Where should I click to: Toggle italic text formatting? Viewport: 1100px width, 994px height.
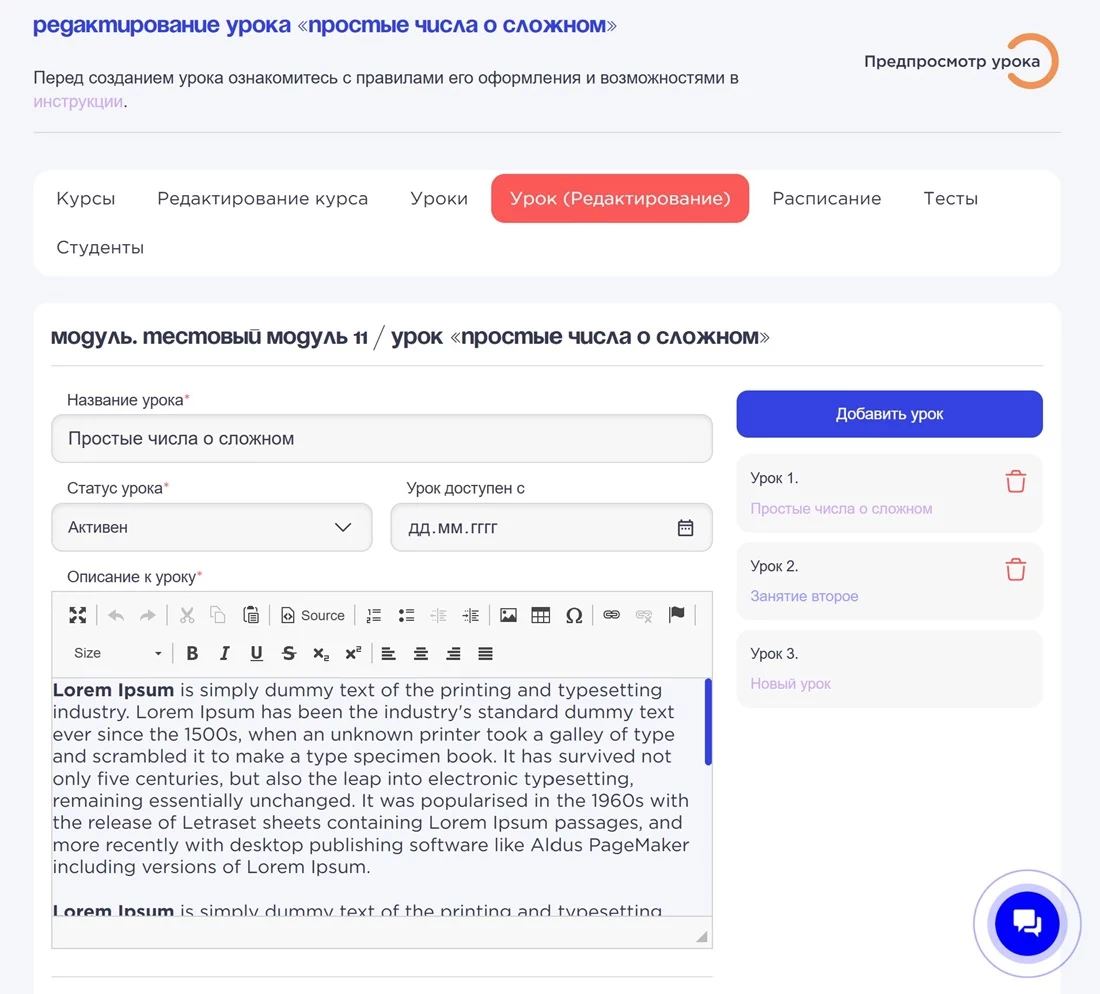click(x=224, y=653)
